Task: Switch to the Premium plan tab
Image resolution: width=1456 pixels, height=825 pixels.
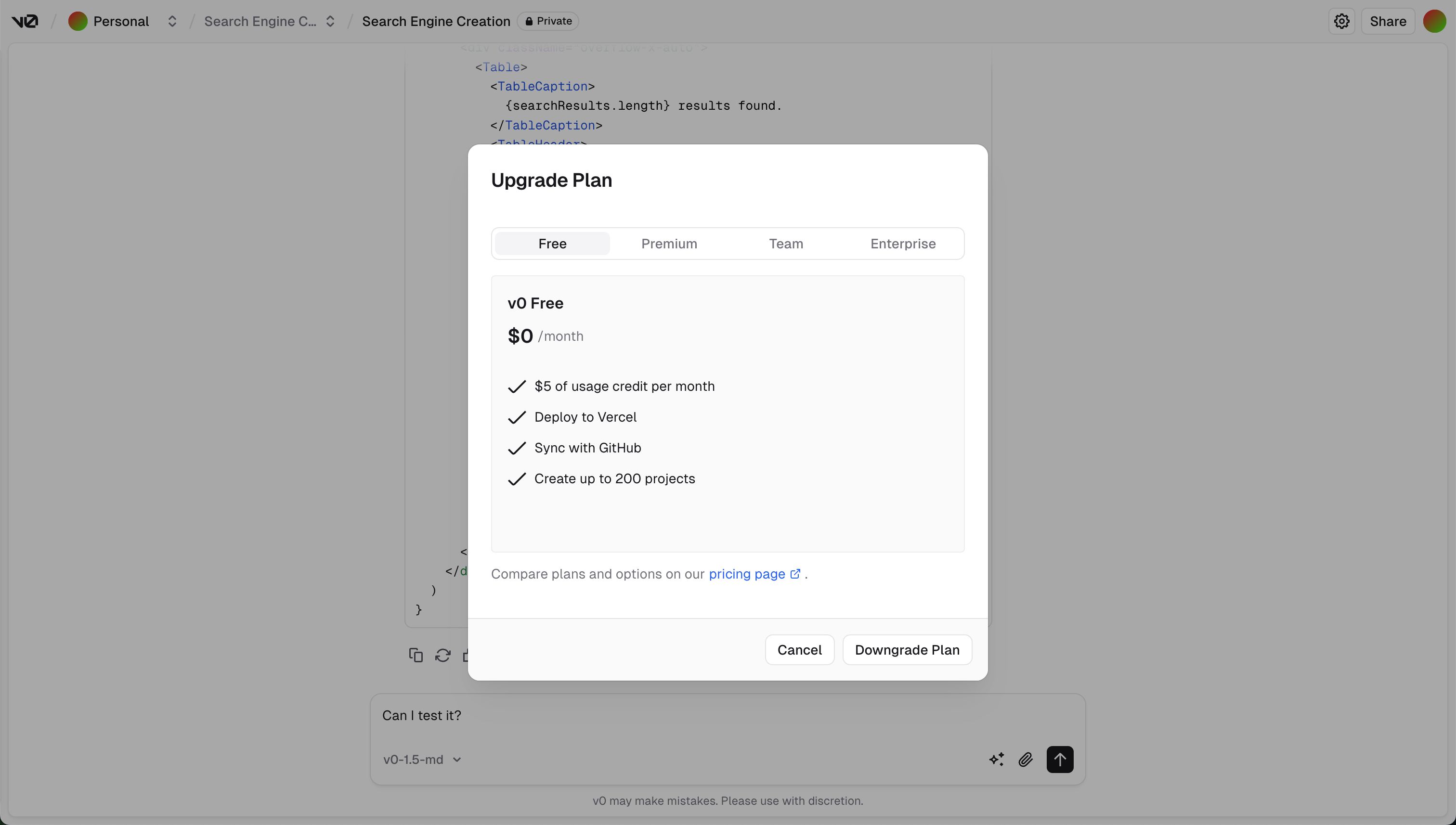Action: tap(669, 244)
